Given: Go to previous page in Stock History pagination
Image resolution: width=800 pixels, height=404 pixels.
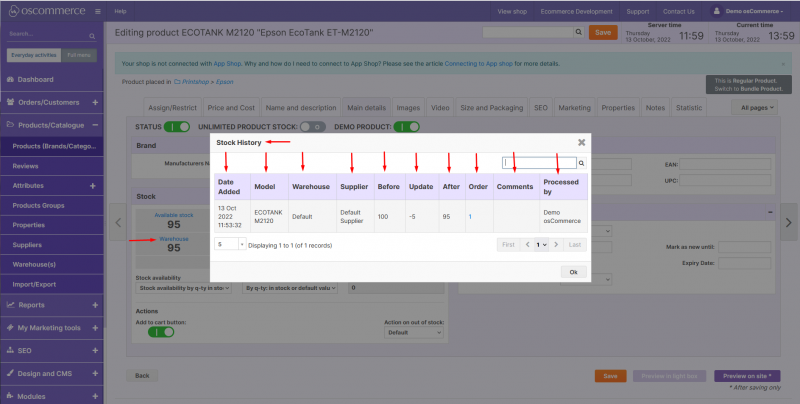Looking at the screenshot, I should (x=528, y=244).
